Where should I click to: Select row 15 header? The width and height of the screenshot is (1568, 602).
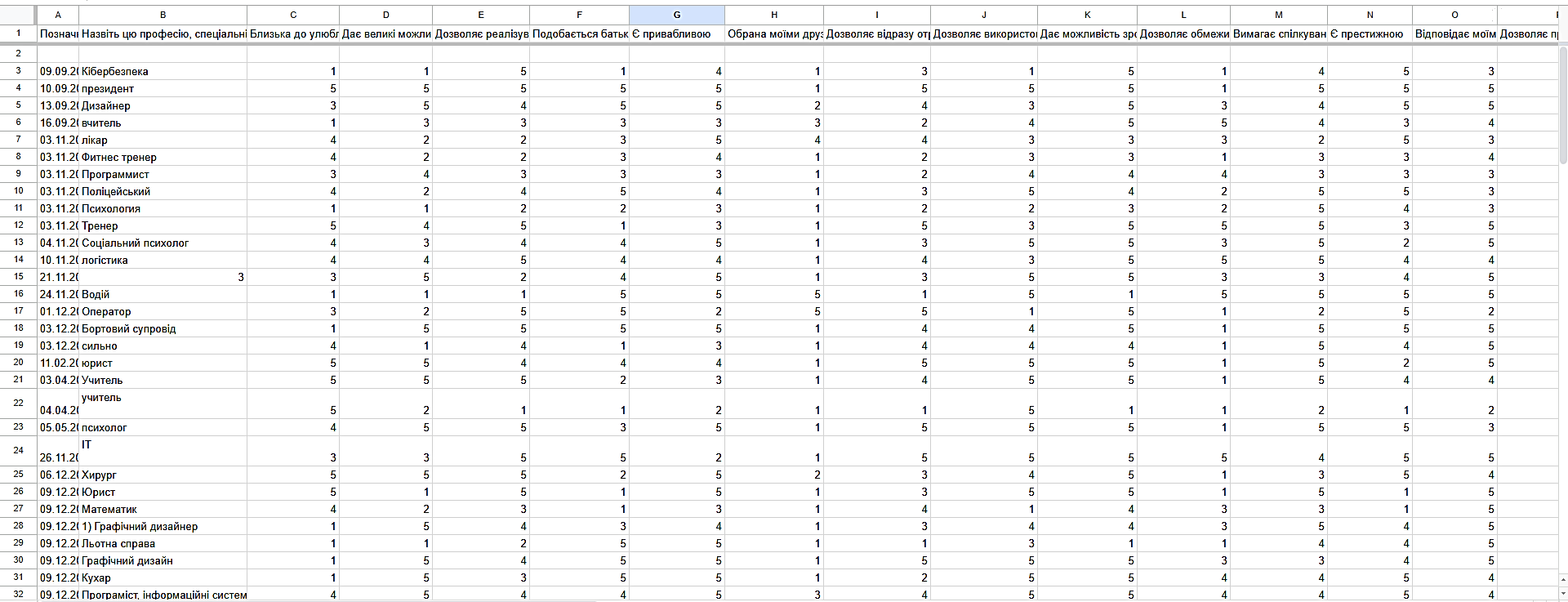(x=18, y=277)
